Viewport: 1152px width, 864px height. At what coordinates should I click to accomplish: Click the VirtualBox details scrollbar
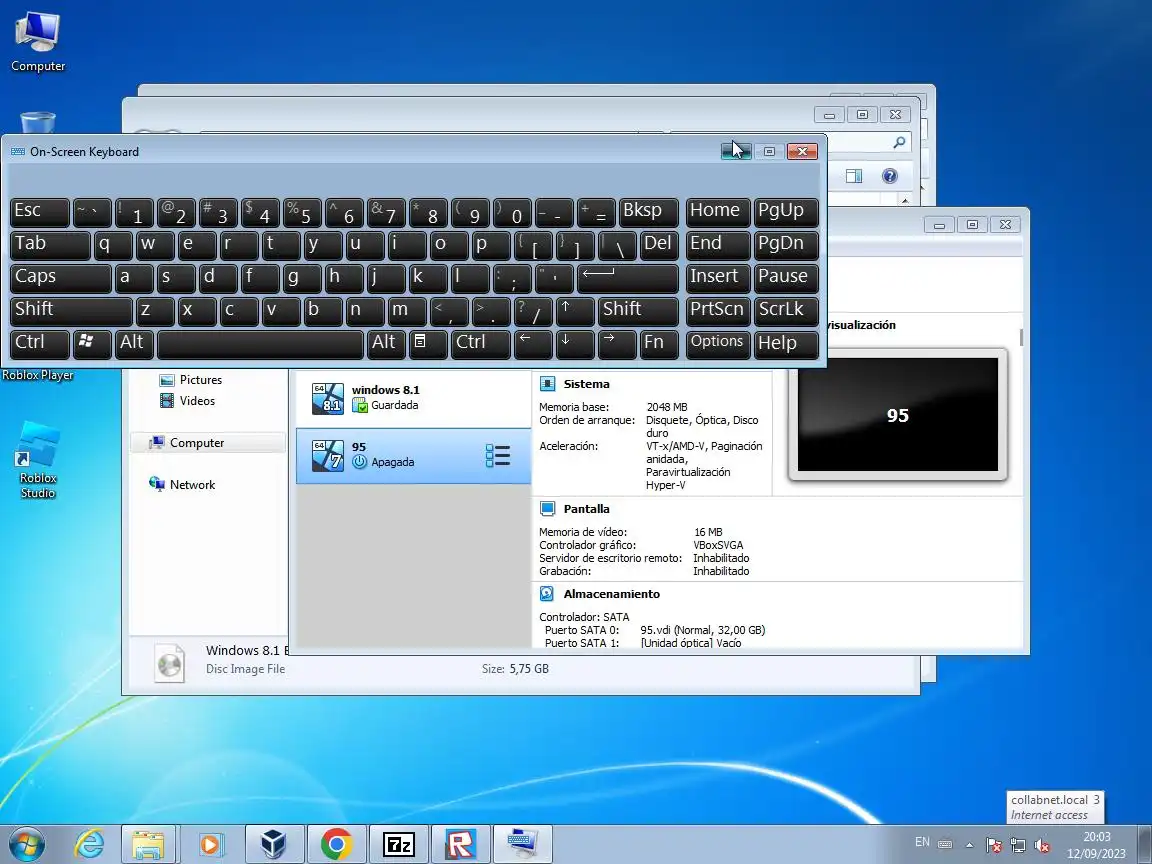tap(1020, 337)
